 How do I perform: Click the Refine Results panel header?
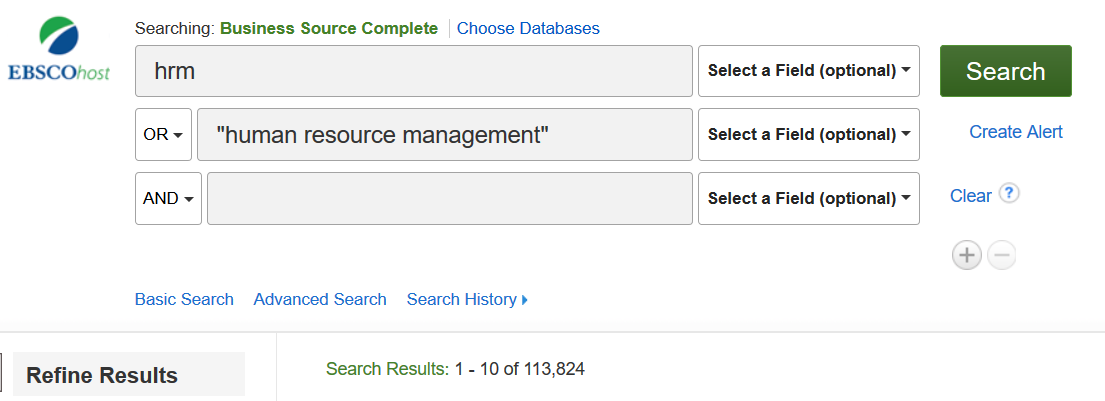pyautogui.click(x=102, y=375)
